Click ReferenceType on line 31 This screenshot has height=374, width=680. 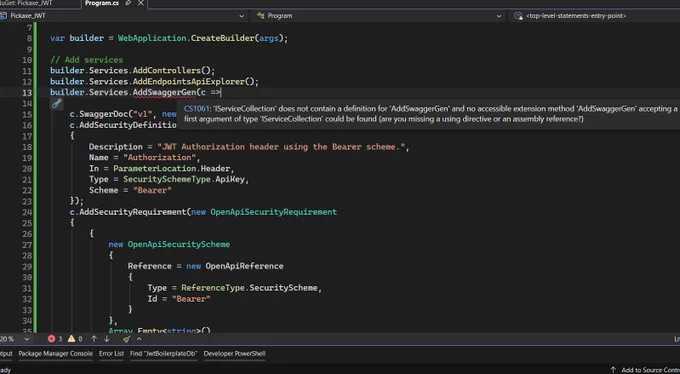click(213, 288)
